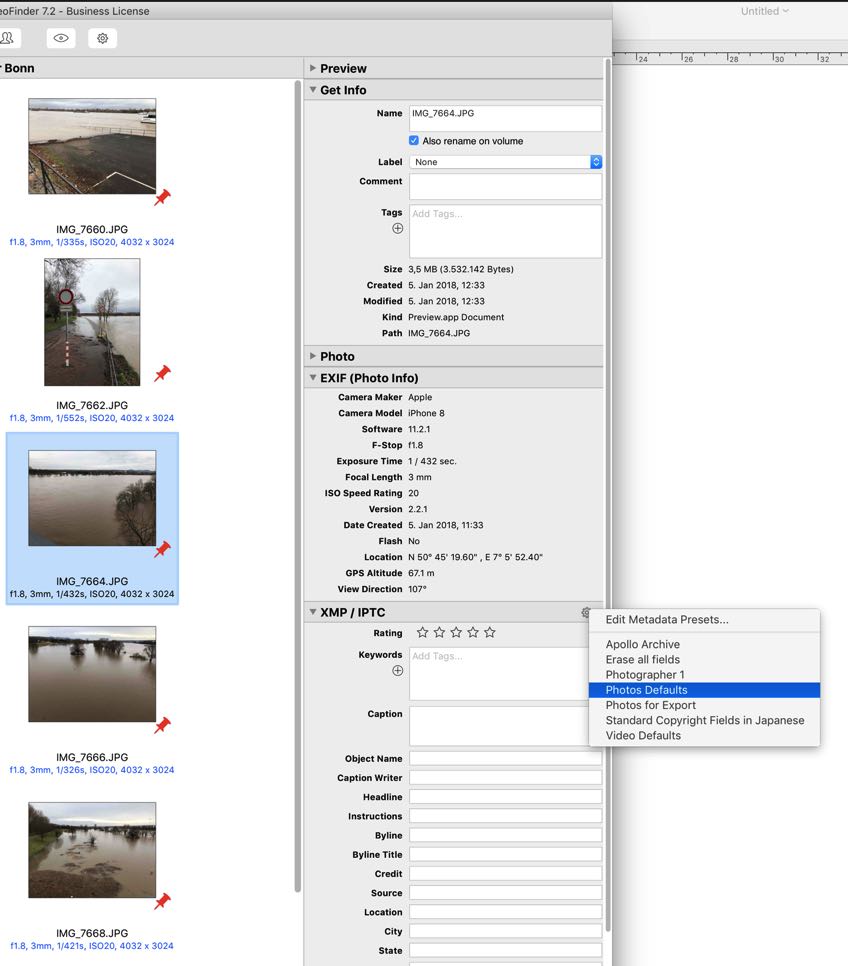Click the Caption Writer field
Screen dimensions: 848x966
pyautogui.click(x=505, y=777)
